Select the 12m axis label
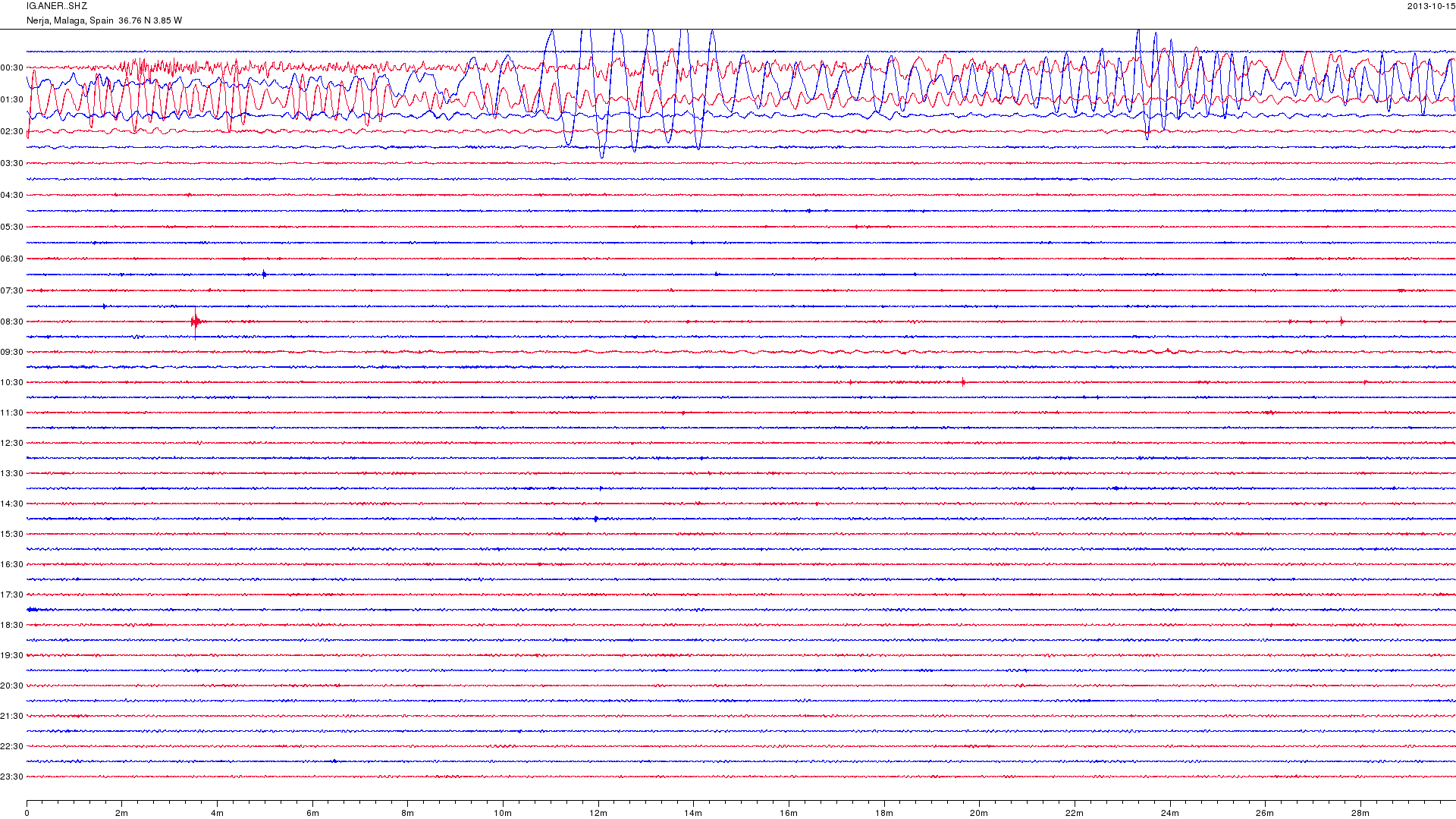 (598, 813)
